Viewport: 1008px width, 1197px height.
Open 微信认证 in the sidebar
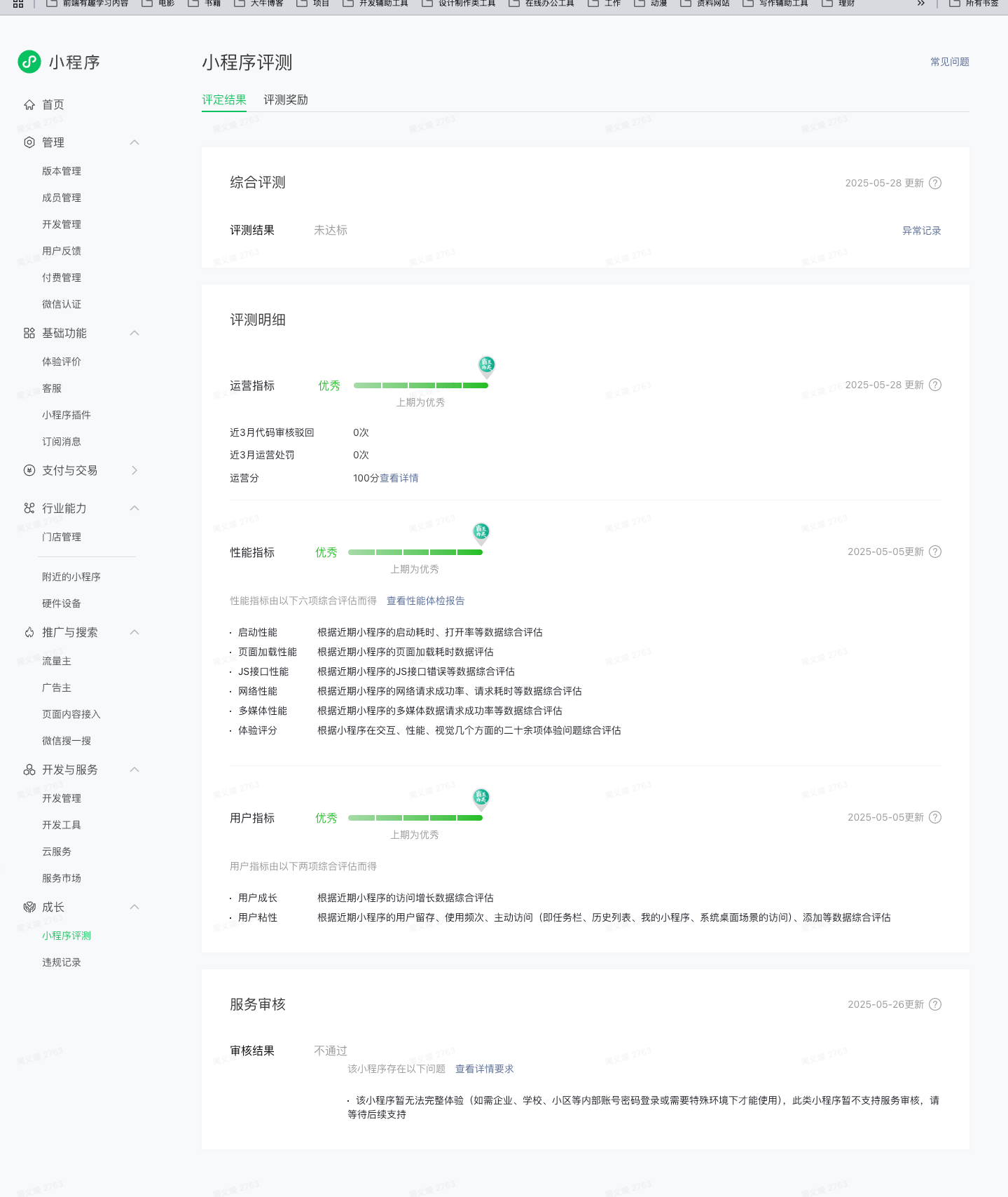pos(62,304)
